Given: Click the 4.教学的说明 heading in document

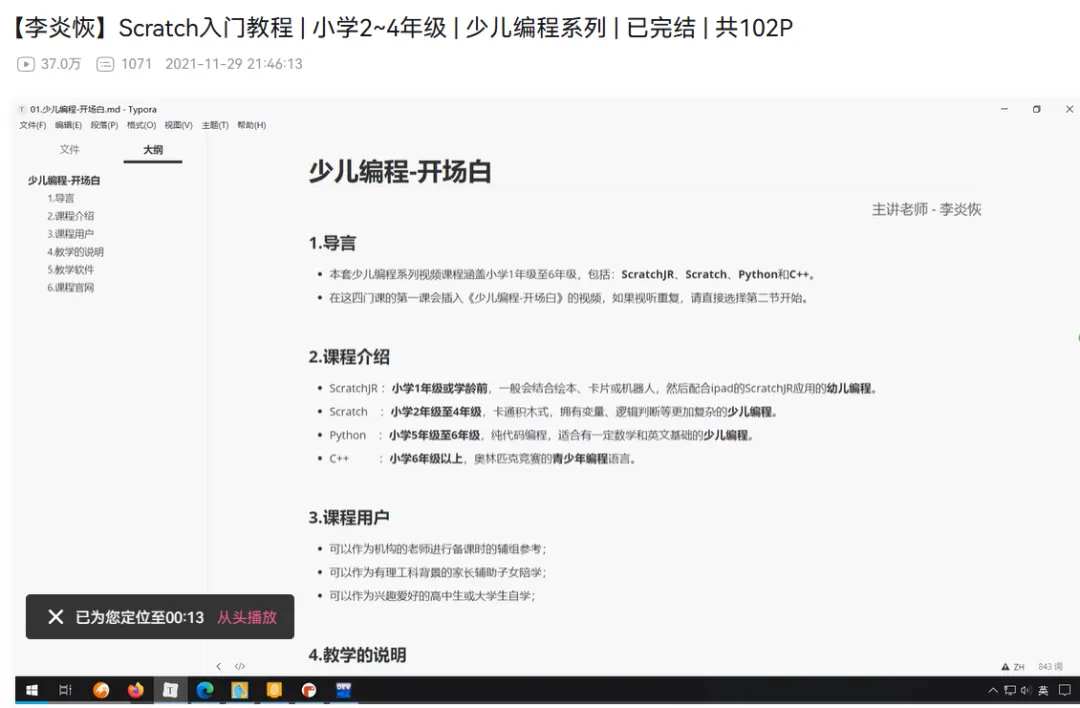Looking at the screenshot, I should (x=357, y=654).
